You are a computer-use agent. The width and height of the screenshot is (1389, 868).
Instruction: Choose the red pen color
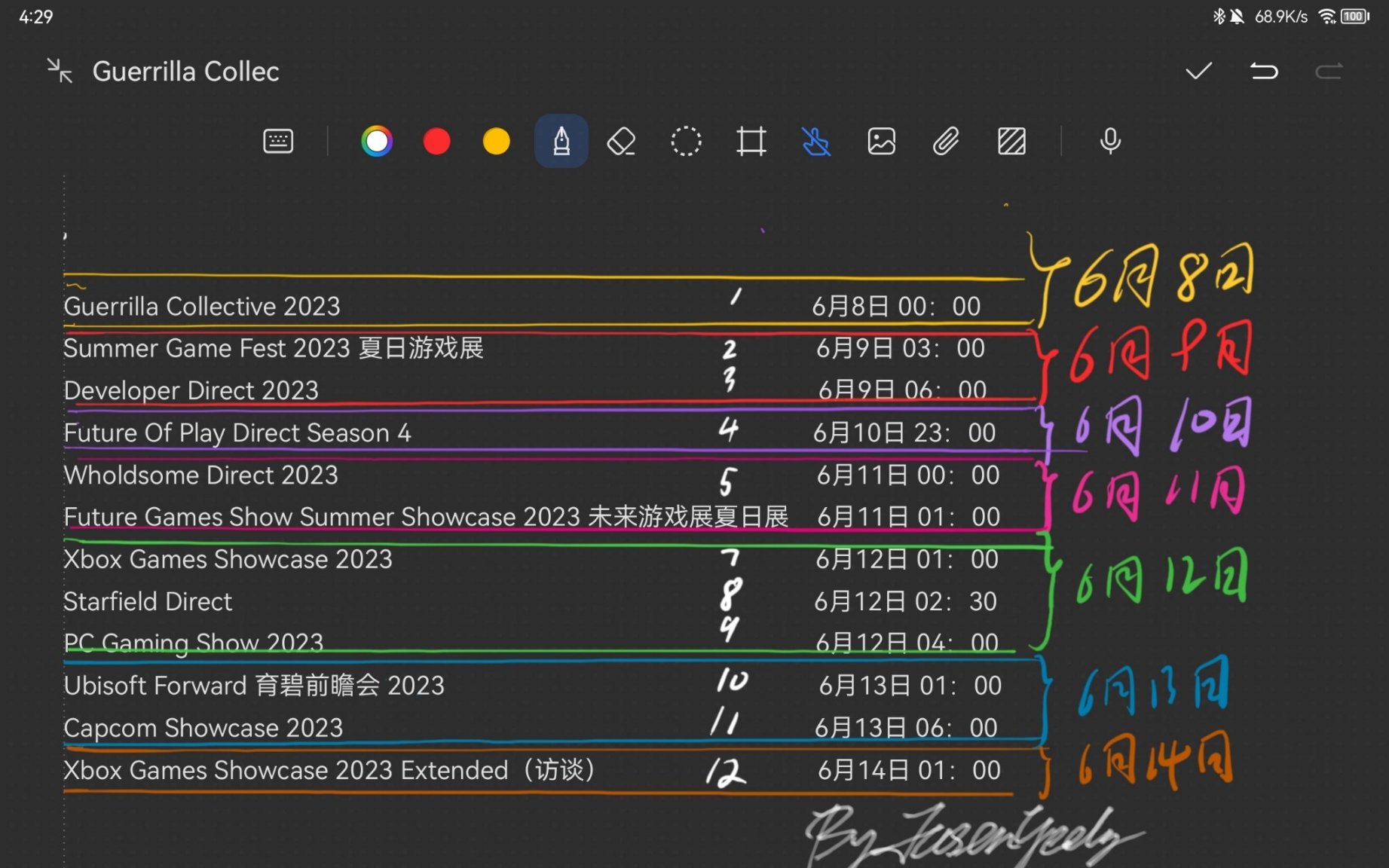[x=436, y=141]
